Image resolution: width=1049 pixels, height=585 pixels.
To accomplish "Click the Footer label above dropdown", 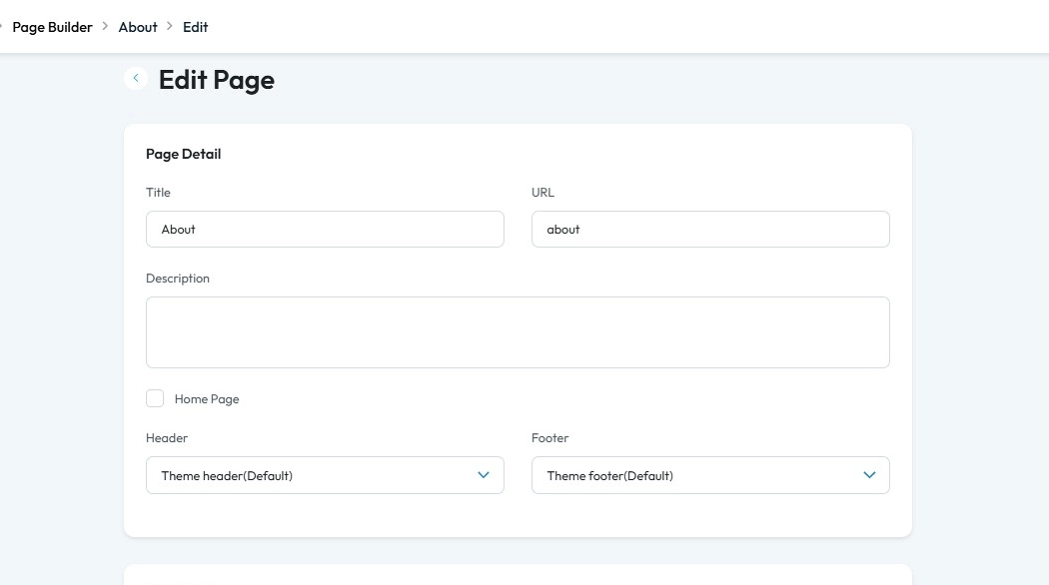I will pyautogui.click(x=550, y=438).
